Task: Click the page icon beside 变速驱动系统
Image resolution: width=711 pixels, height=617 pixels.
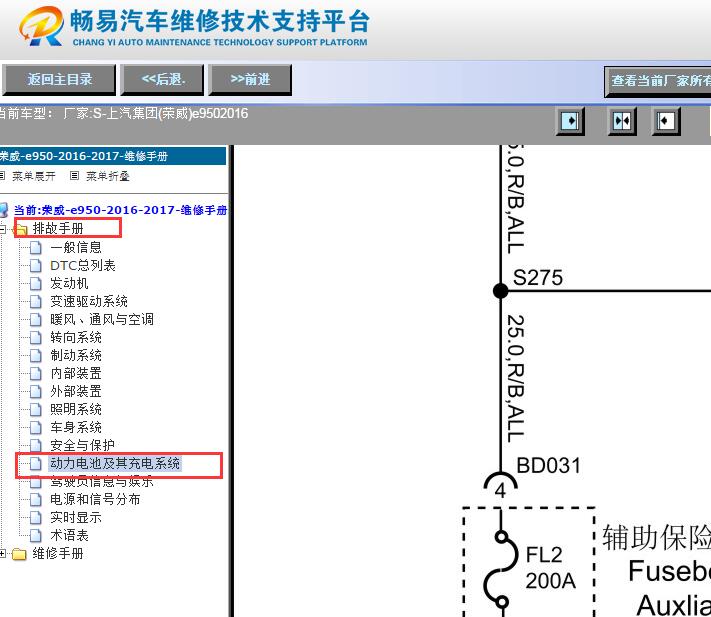Action: 35,301
